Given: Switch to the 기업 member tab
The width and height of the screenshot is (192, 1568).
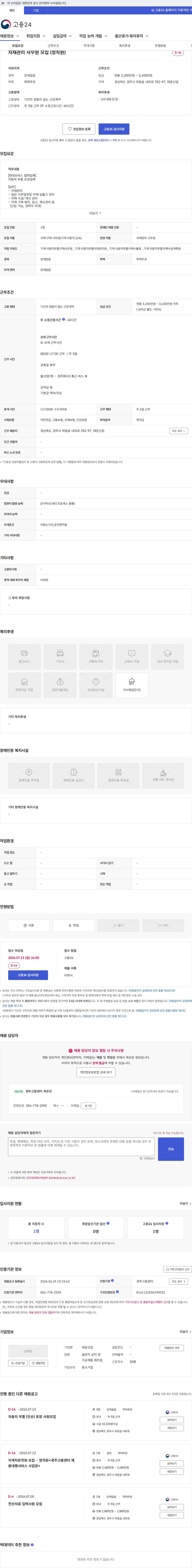Looking at the screenshot, I should (36, 10).
